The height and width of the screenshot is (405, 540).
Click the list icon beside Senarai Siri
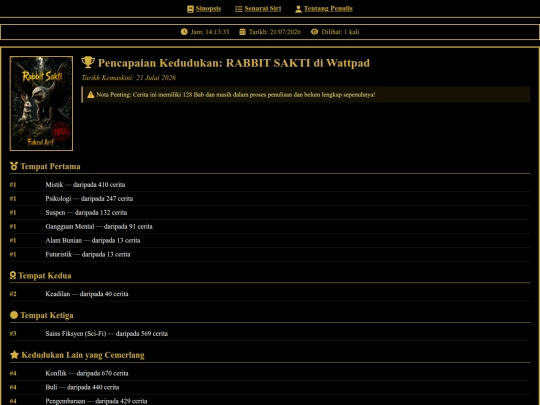pyautogui.click(x=239, y=9)
